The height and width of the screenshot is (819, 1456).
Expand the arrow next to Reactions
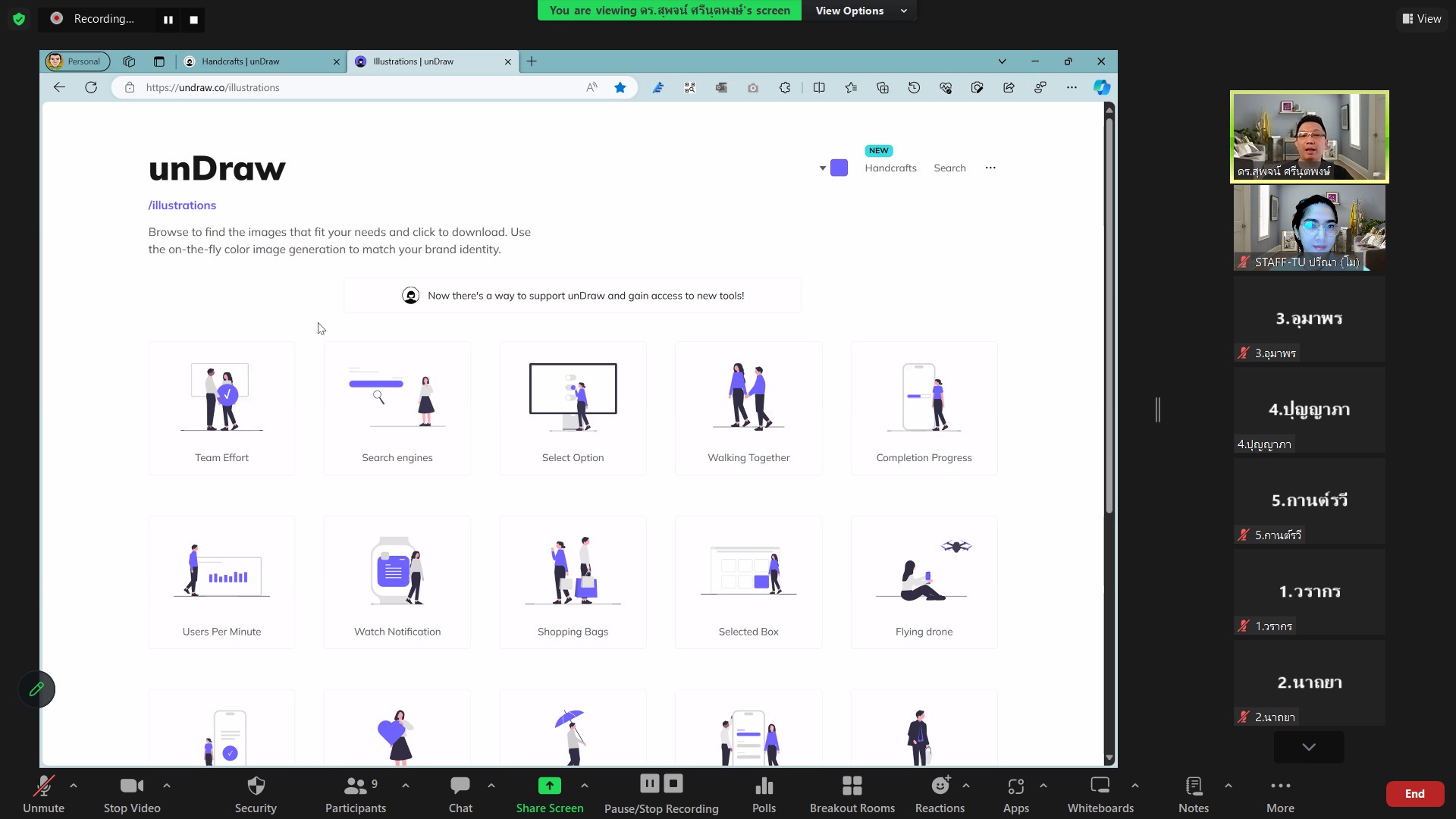point(966,786)
